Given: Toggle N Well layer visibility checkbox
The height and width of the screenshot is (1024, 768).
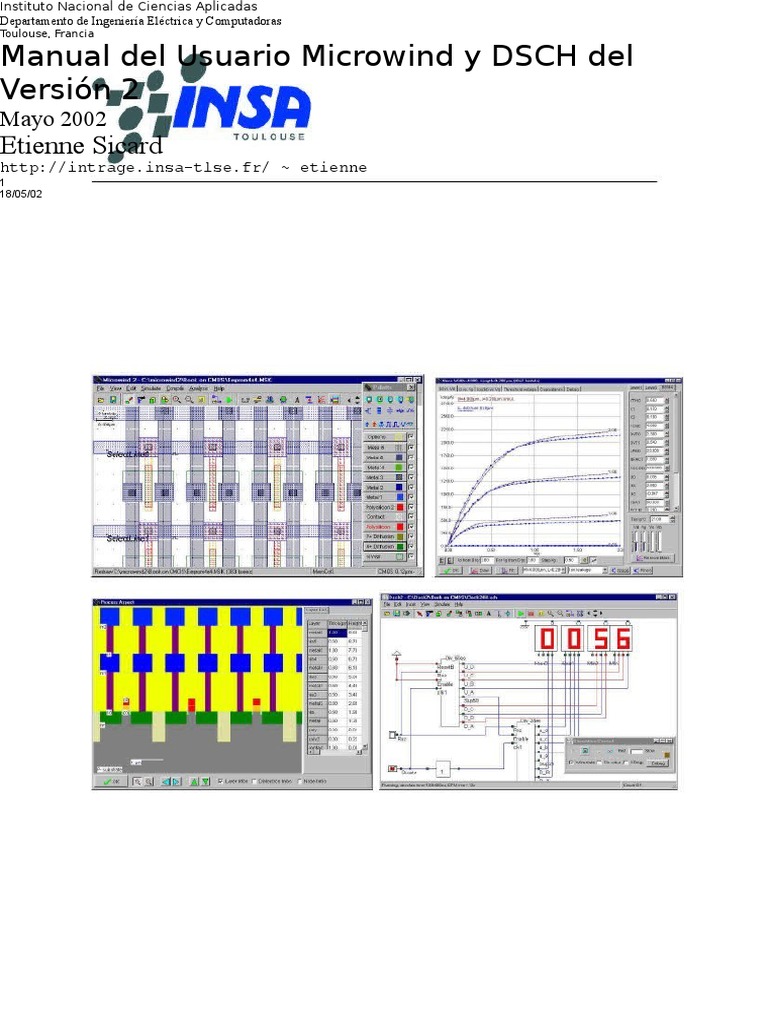Looking at the screenshot, I should (411, 556).
